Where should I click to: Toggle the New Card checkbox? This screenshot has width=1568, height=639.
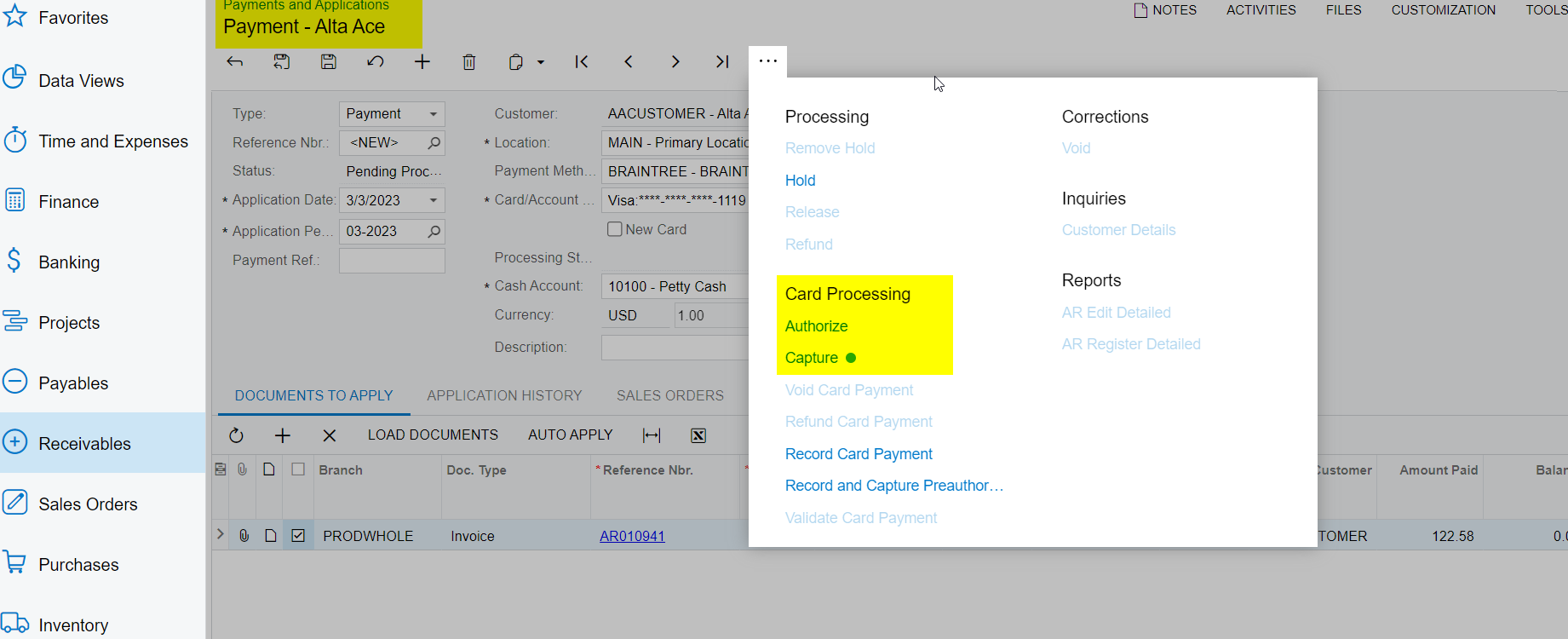[615, 229]
